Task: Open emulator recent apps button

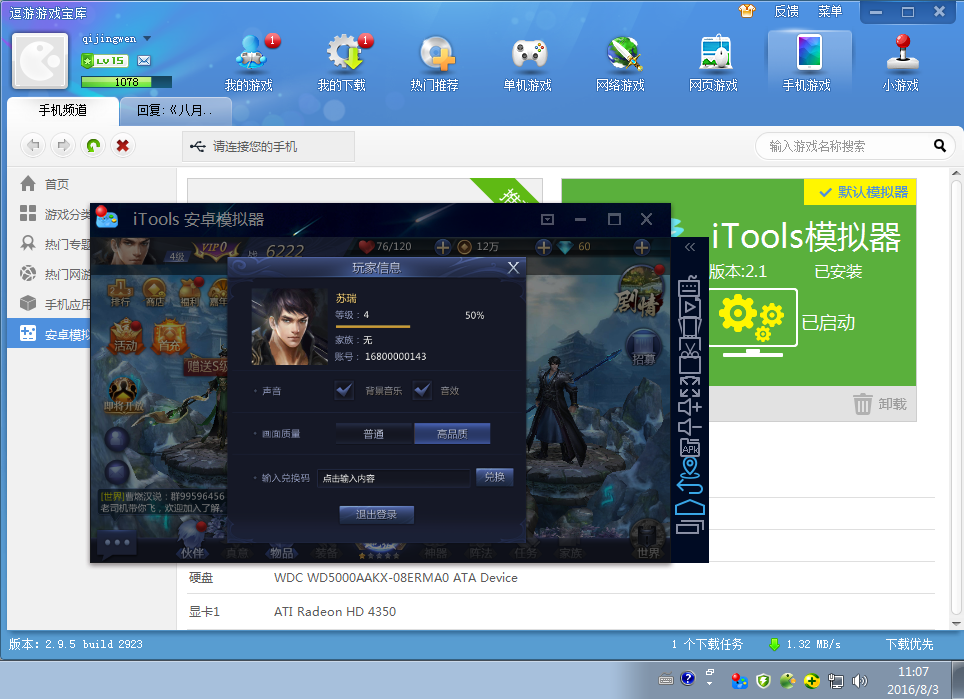Action: tap(690, 527)
